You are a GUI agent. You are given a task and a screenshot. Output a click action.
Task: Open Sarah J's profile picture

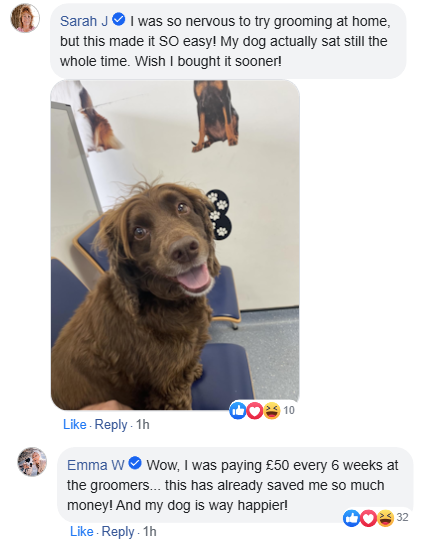click(x=25, y=18)
